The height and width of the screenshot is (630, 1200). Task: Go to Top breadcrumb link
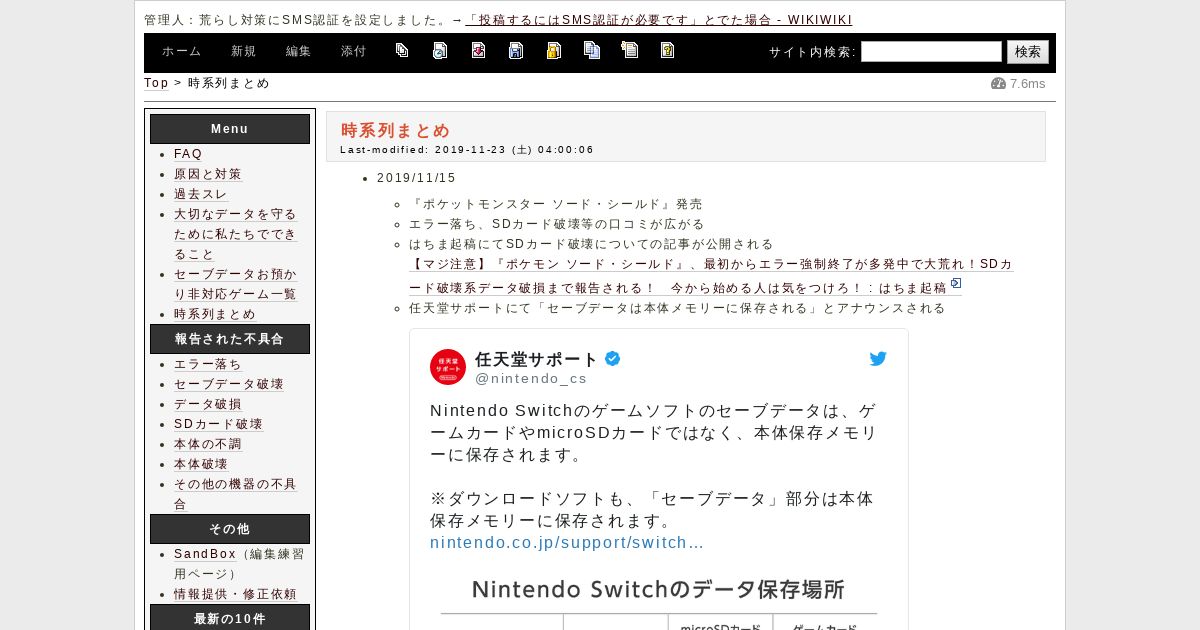coord(156,84)
